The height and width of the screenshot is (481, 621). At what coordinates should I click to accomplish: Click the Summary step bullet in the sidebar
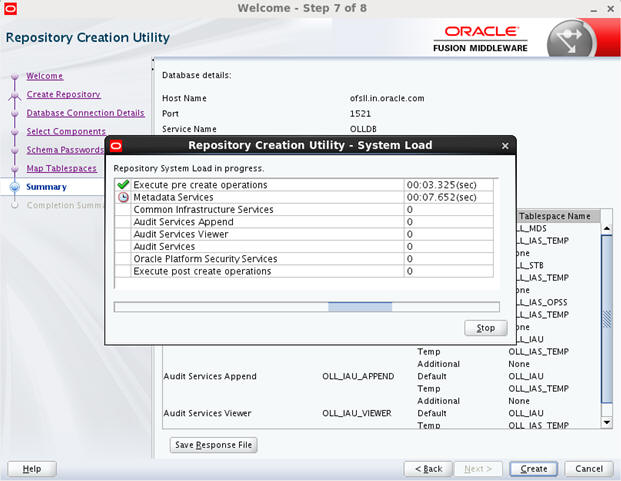(15, 187)
